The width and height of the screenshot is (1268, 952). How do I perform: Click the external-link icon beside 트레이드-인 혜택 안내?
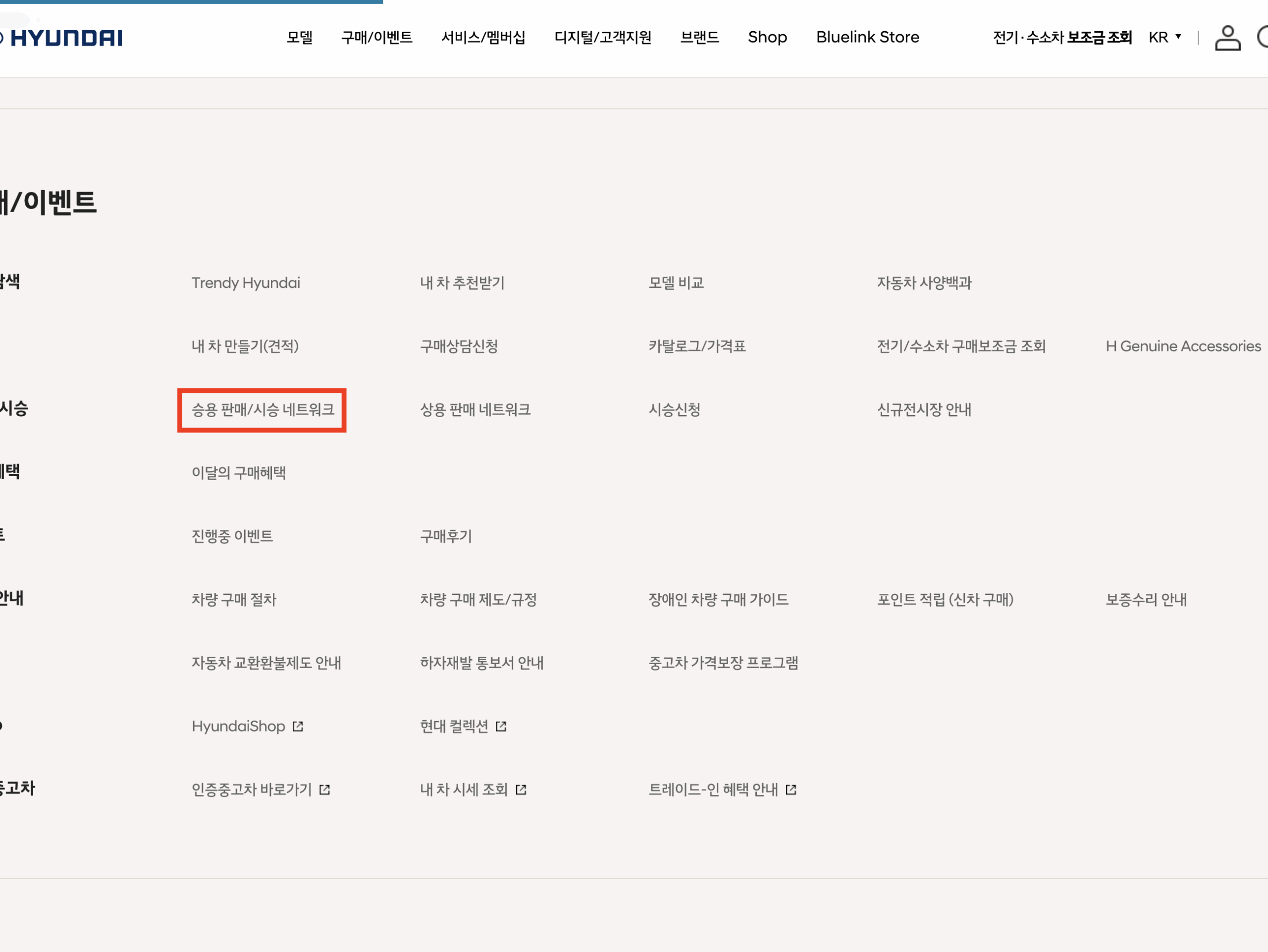[792, 789]
